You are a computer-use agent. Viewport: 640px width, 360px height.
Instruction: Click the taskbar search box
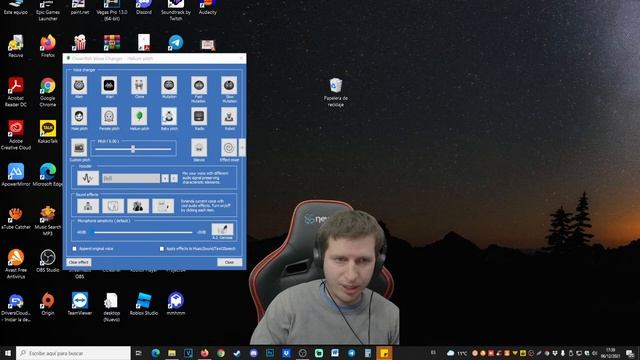click(x=73, y=353)
